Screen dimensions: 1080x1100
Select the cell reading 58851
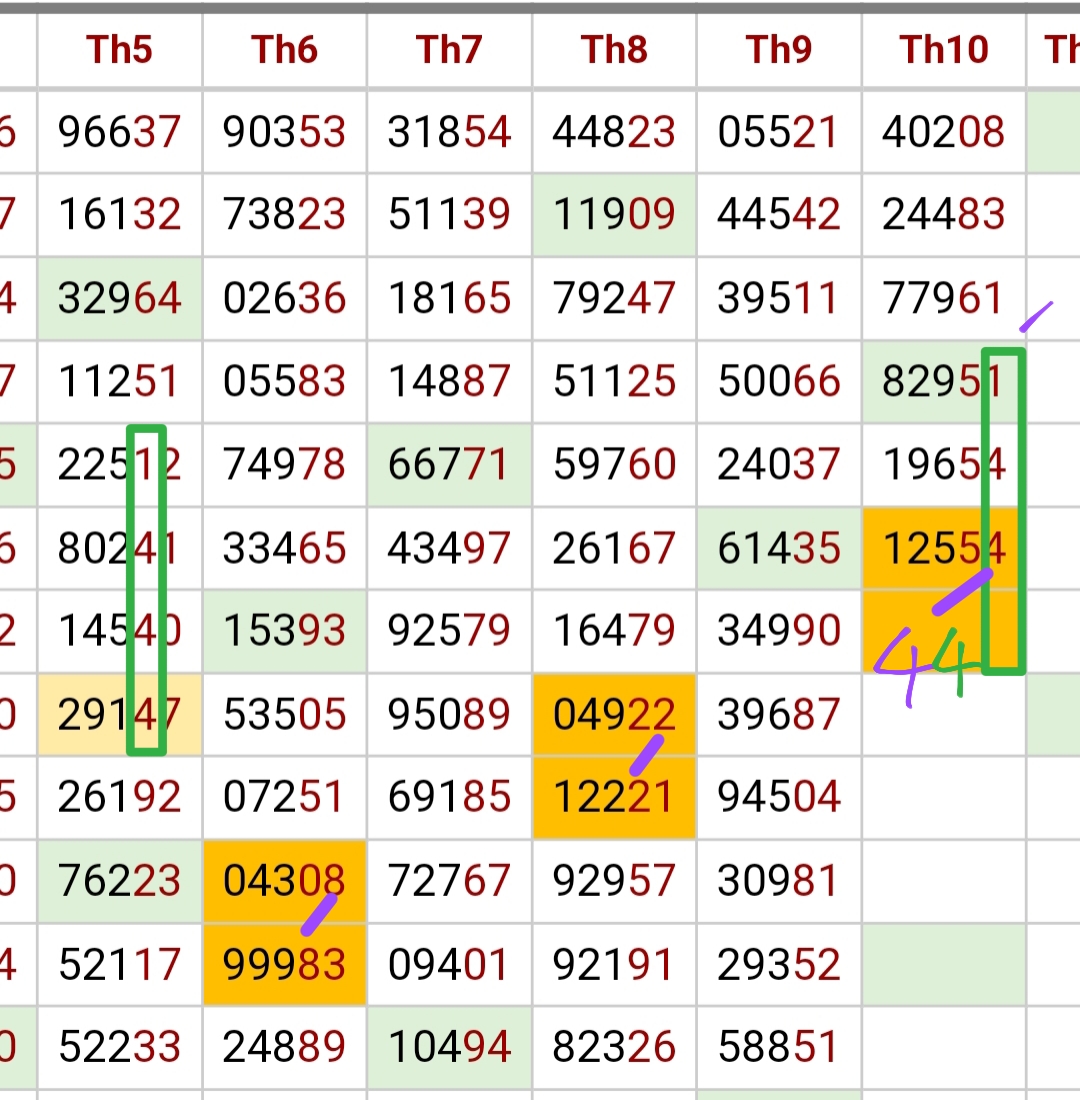779,1047
